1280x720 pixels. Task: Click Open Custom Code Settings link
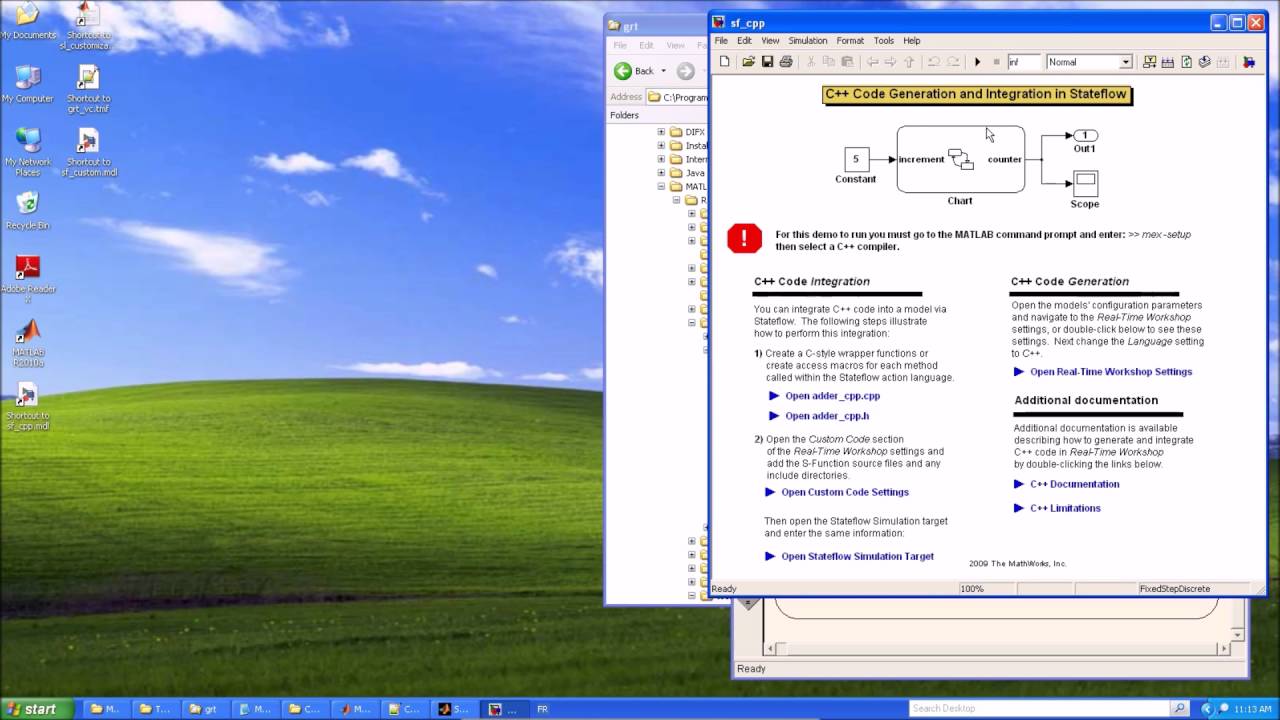coord(845,492)
